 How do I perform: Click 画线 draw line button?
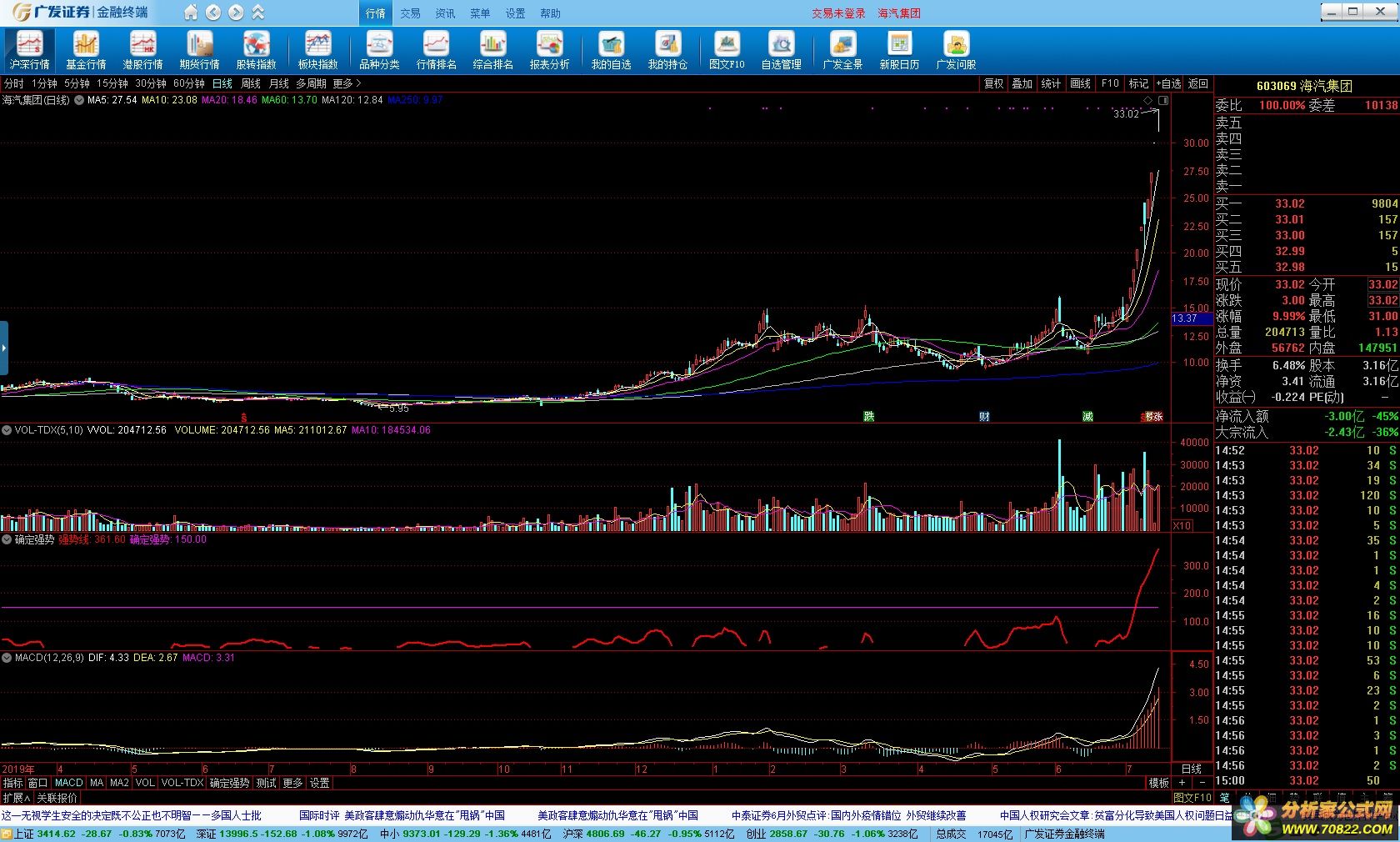[x=1081, y=83]
